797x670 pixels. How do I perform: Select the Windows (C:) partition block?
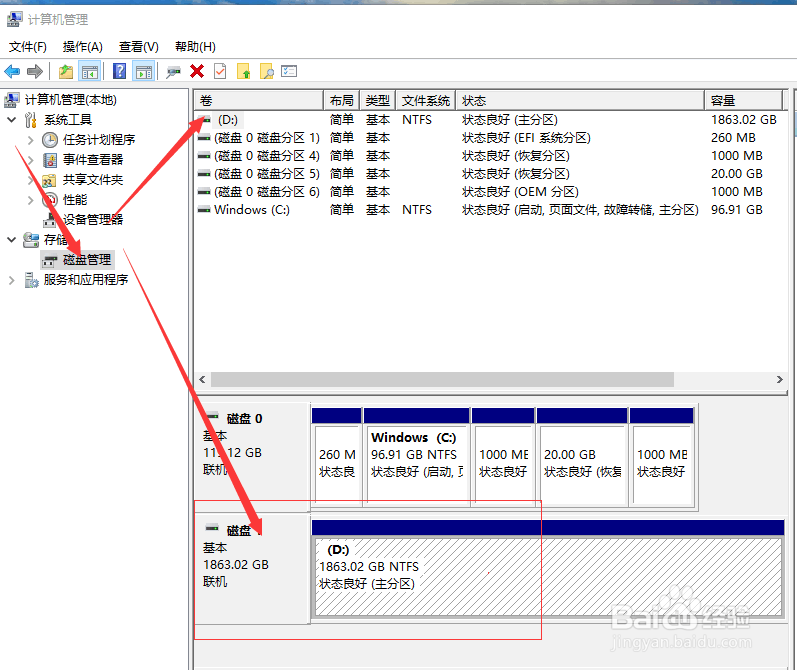tap(417, 457)
